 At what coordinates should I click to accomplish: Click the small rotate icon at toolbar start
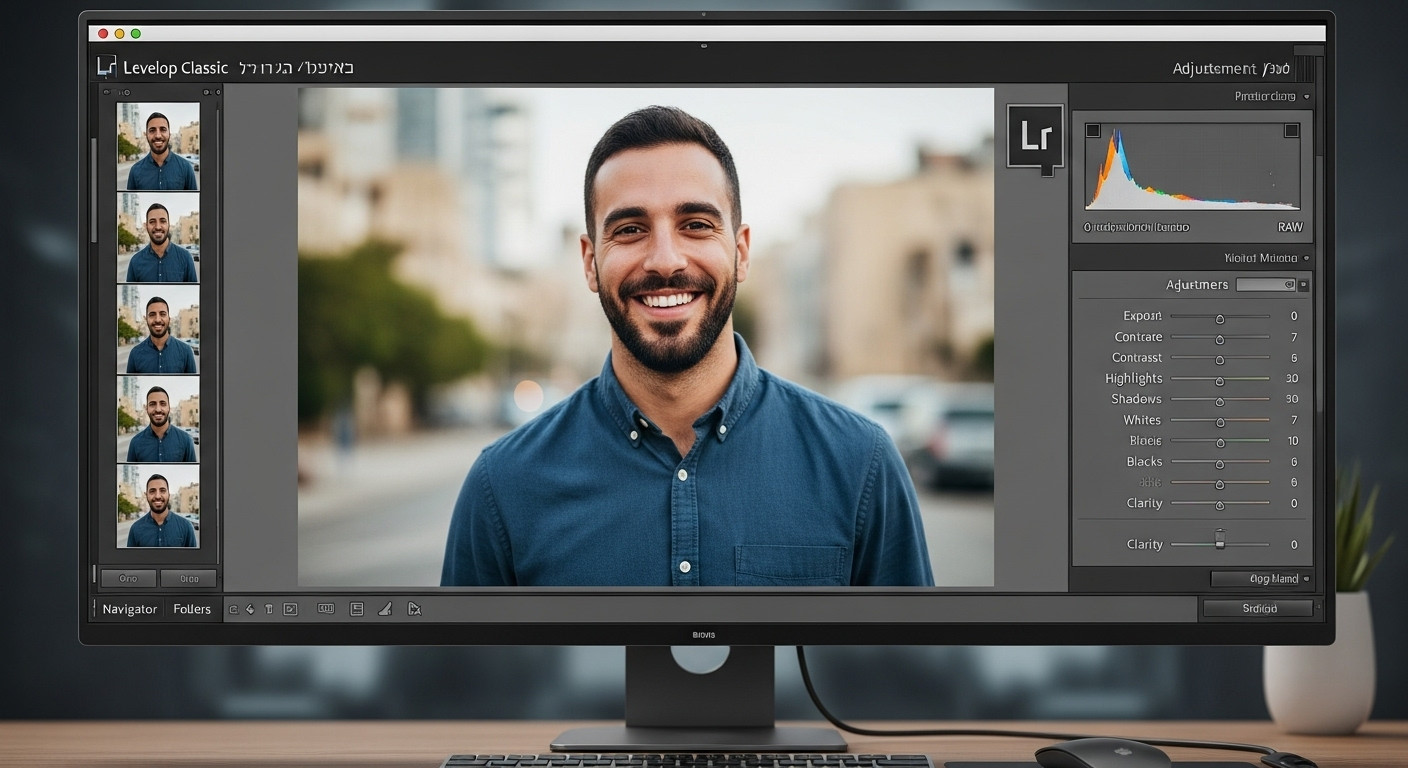click(x=233, y=609)
